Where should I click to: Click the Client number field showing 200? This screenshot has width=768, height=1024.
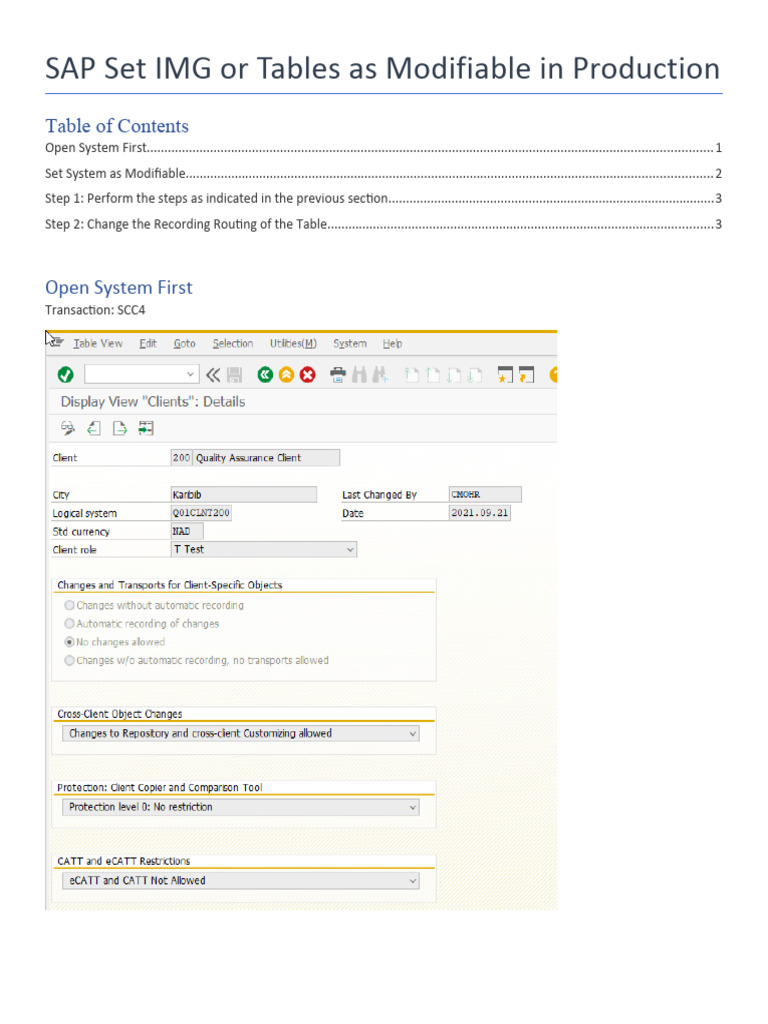(181, 458)
